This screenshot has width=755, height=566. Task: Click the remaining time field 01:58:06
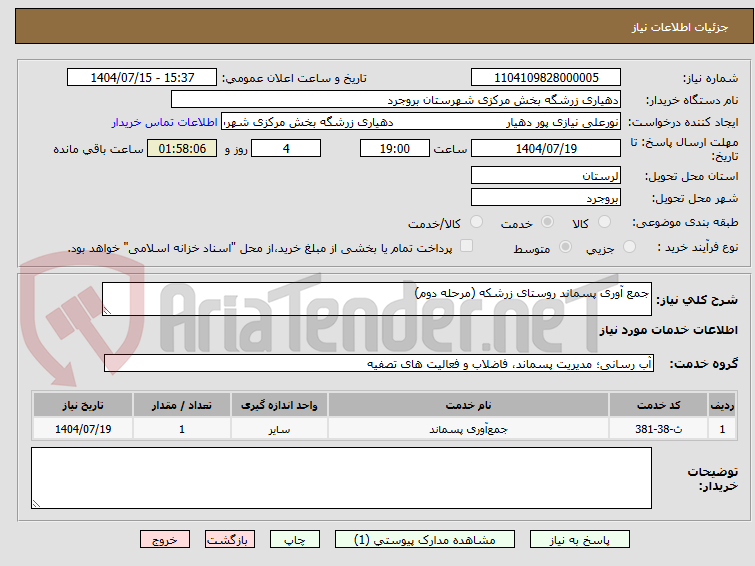coord(182,148)
